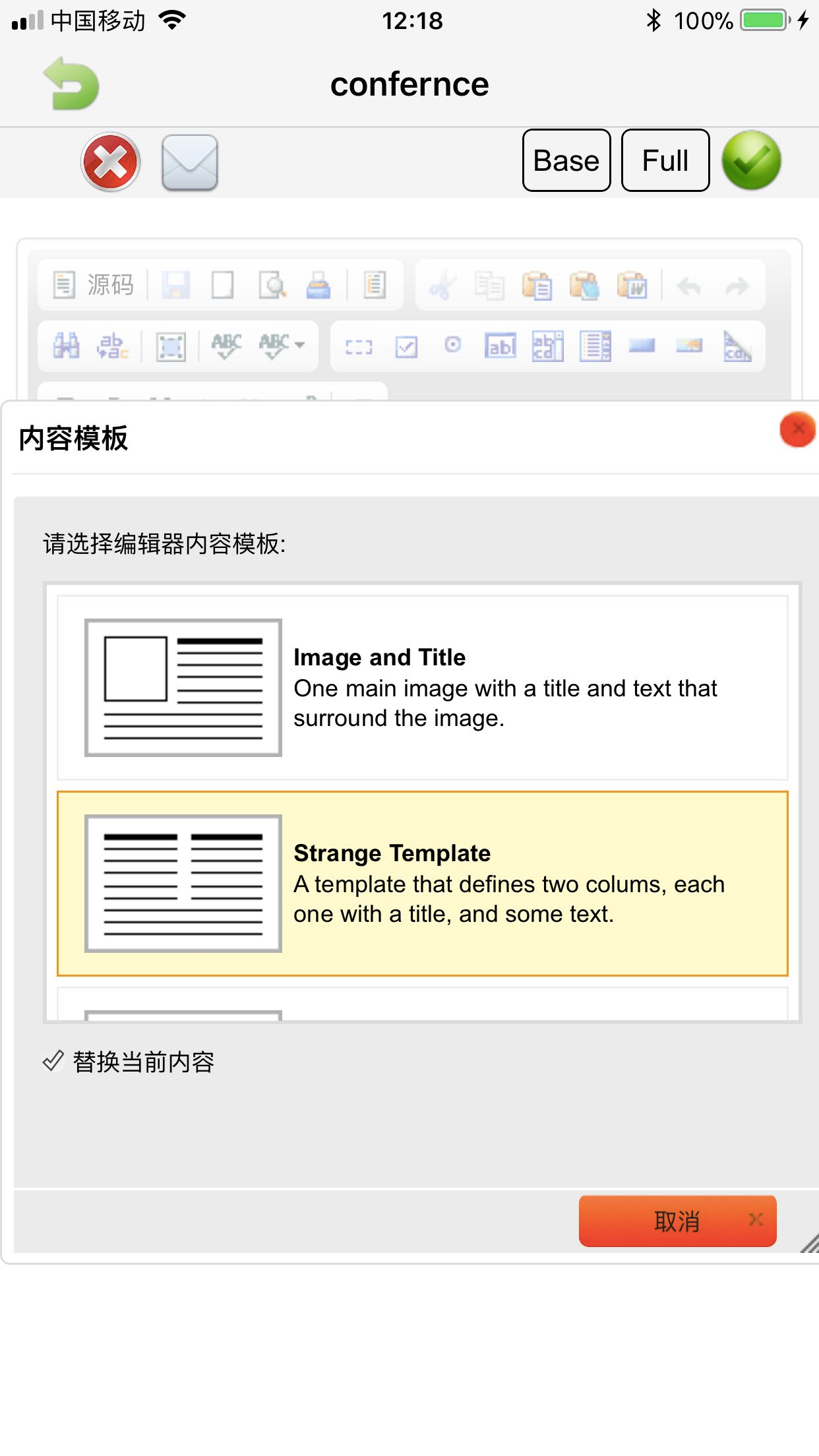Tap the battery indicator

765,20
